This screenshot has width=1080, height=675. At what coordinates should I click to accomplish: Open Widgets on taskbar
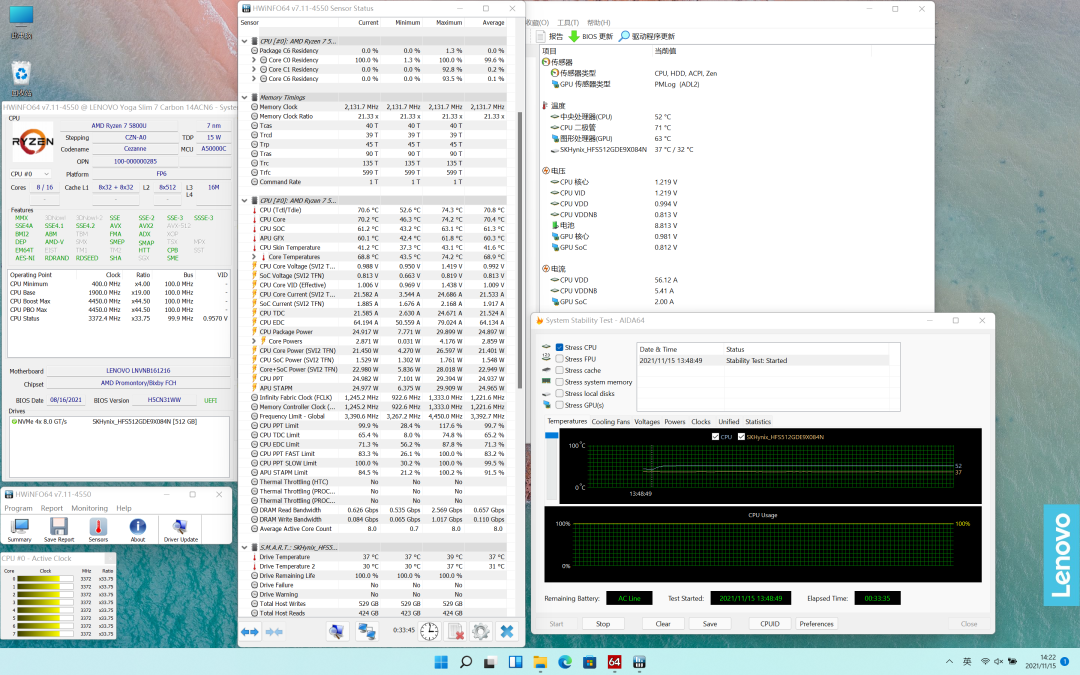515,662
